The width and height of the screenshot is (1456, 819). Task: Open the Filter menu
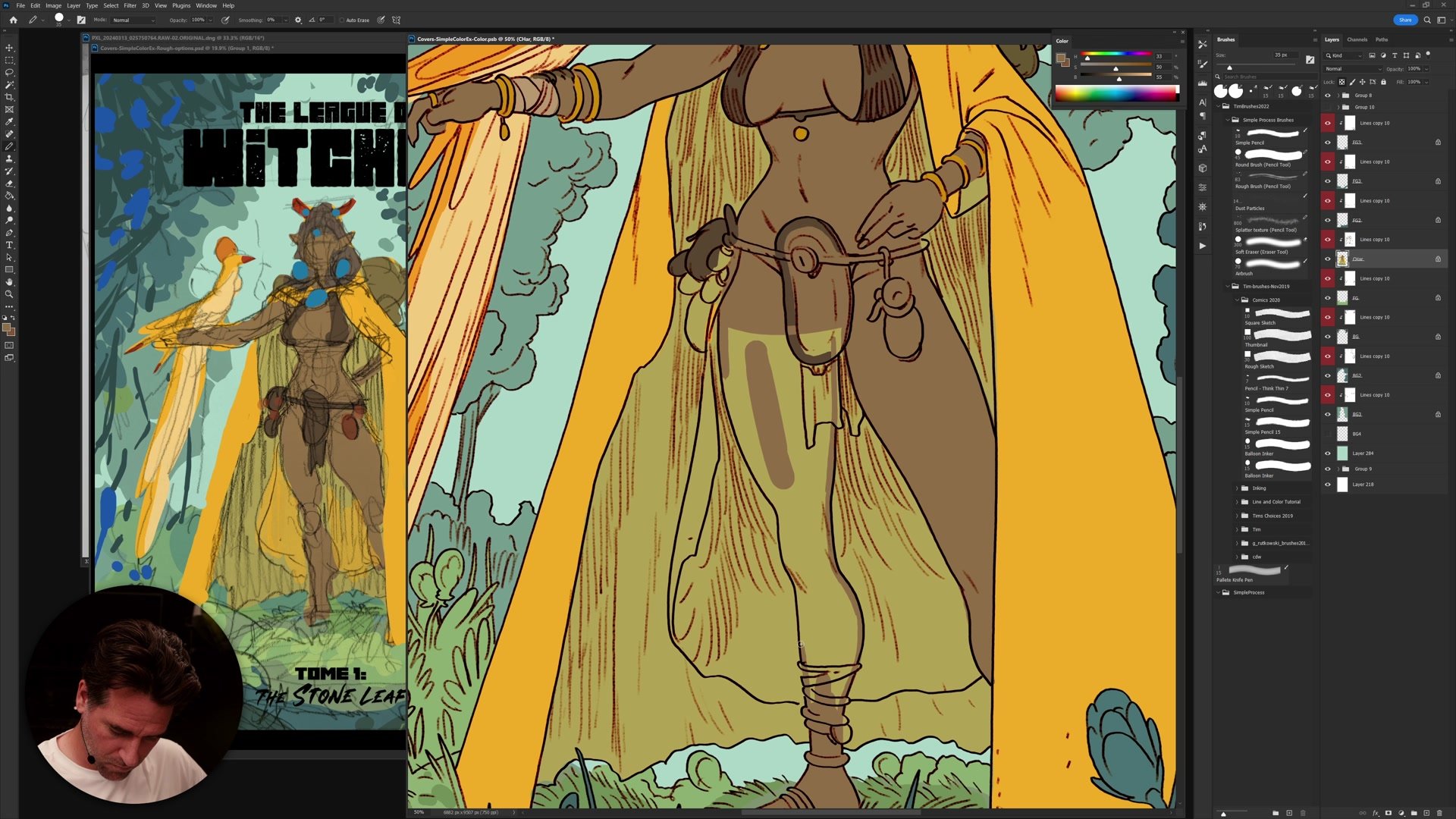[130, 5]
